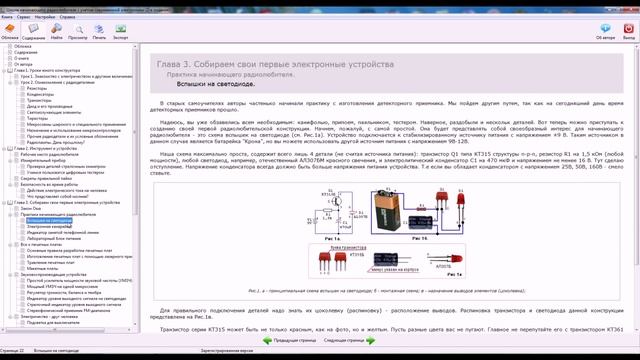Click the Печать (print) toolbar icon

point(99,29)
